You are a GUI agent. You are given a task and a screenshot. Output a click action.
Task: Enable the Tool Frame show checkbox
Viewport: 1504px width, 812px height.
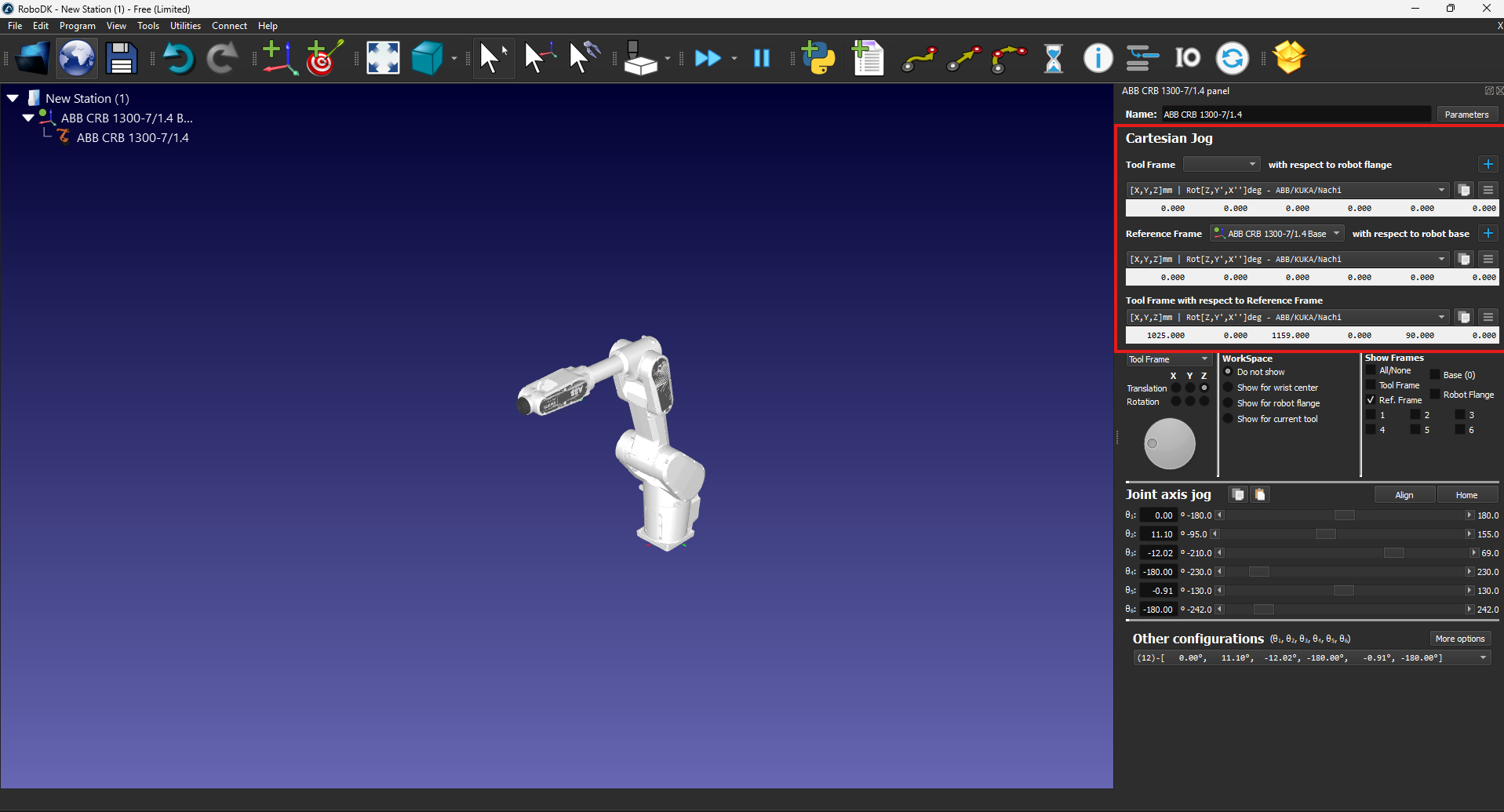1371,385
